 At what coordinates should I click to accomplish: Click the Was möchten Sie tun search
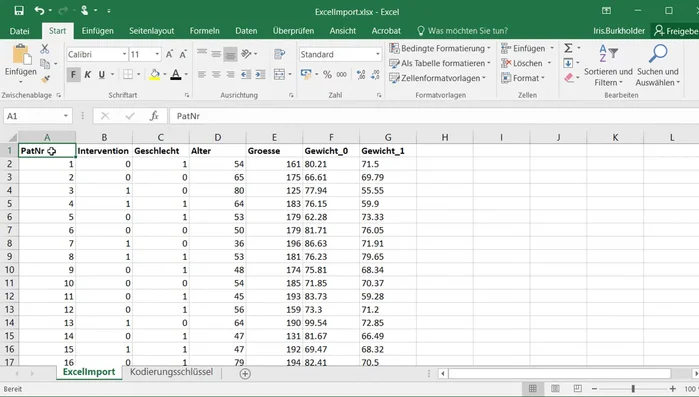[463, 31]
